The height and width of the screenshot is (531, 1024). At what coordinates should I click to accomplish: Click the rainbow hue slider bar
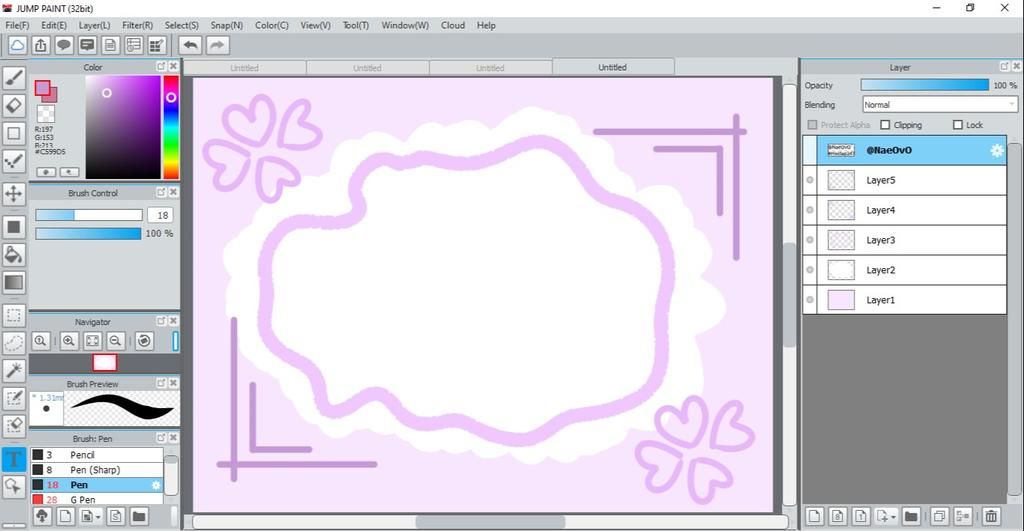click(x=171, y=127)
